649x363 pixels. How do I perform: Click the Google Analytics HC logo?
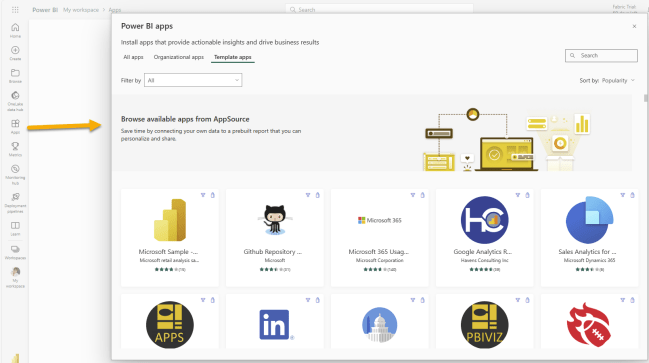point(484,220)
